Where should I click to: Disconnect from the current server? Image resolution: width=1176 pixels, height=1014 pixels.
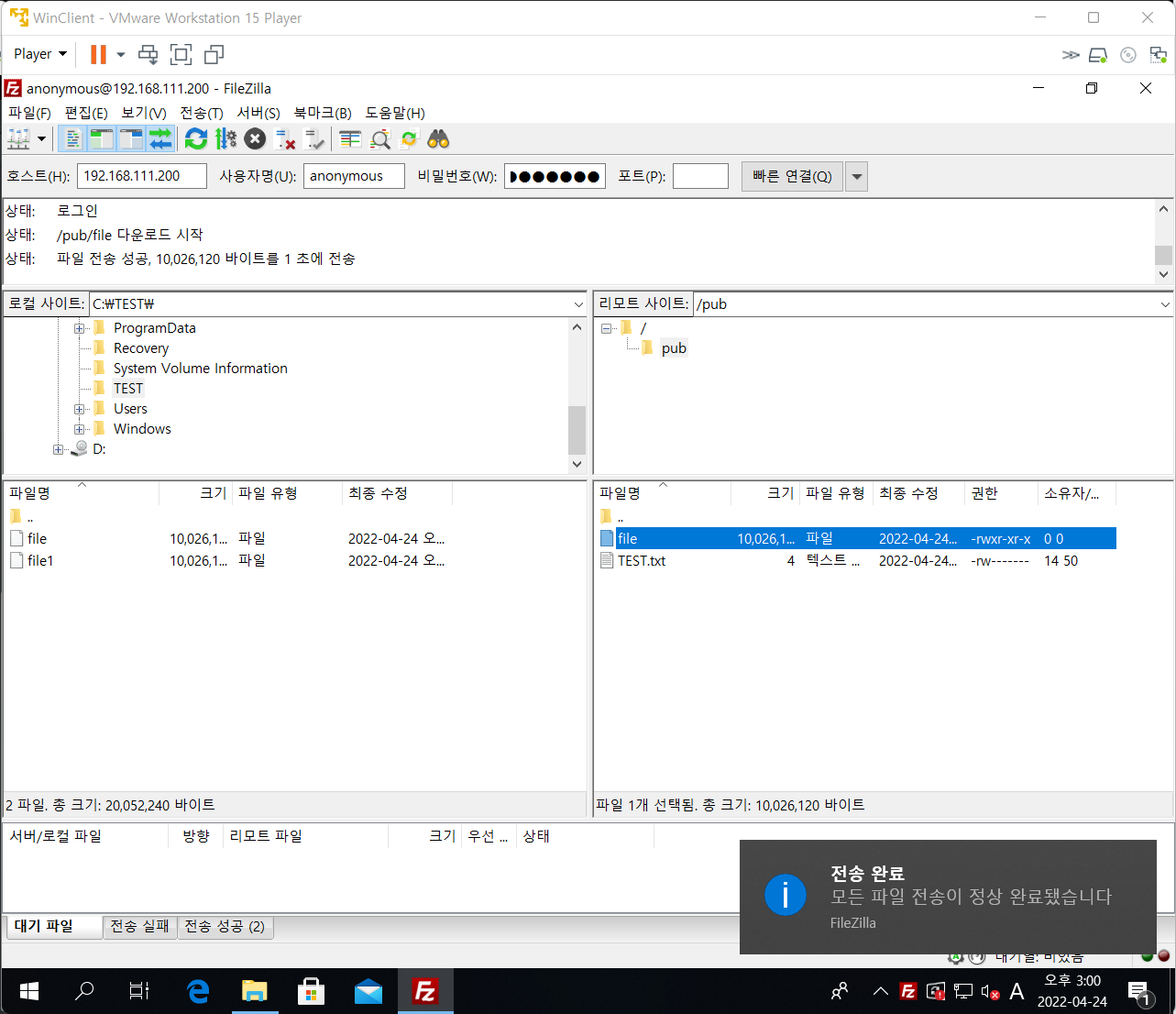click(285, 139)
